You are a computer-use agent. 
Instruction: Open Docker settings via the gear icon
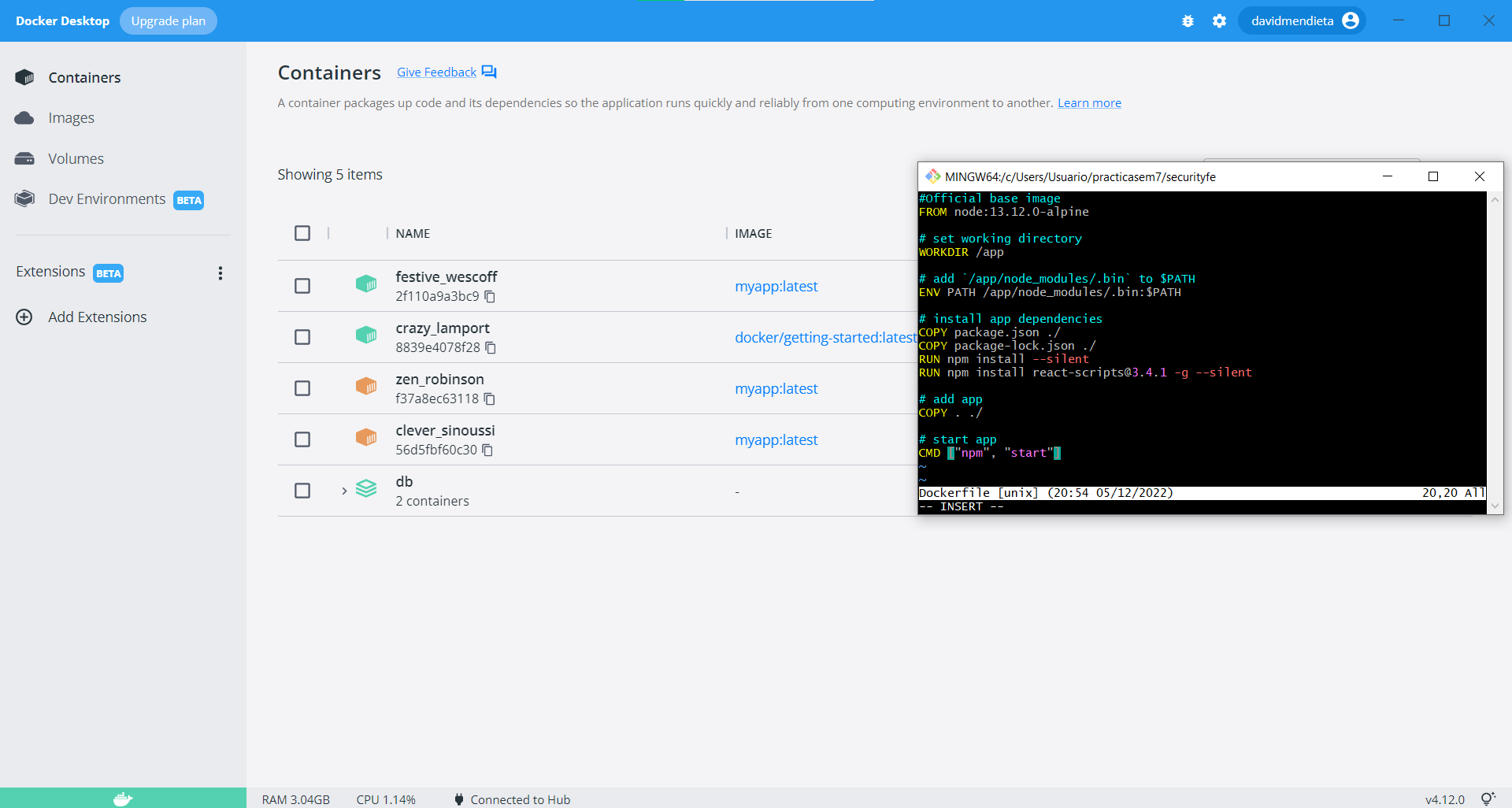(x=1219, y=21)
